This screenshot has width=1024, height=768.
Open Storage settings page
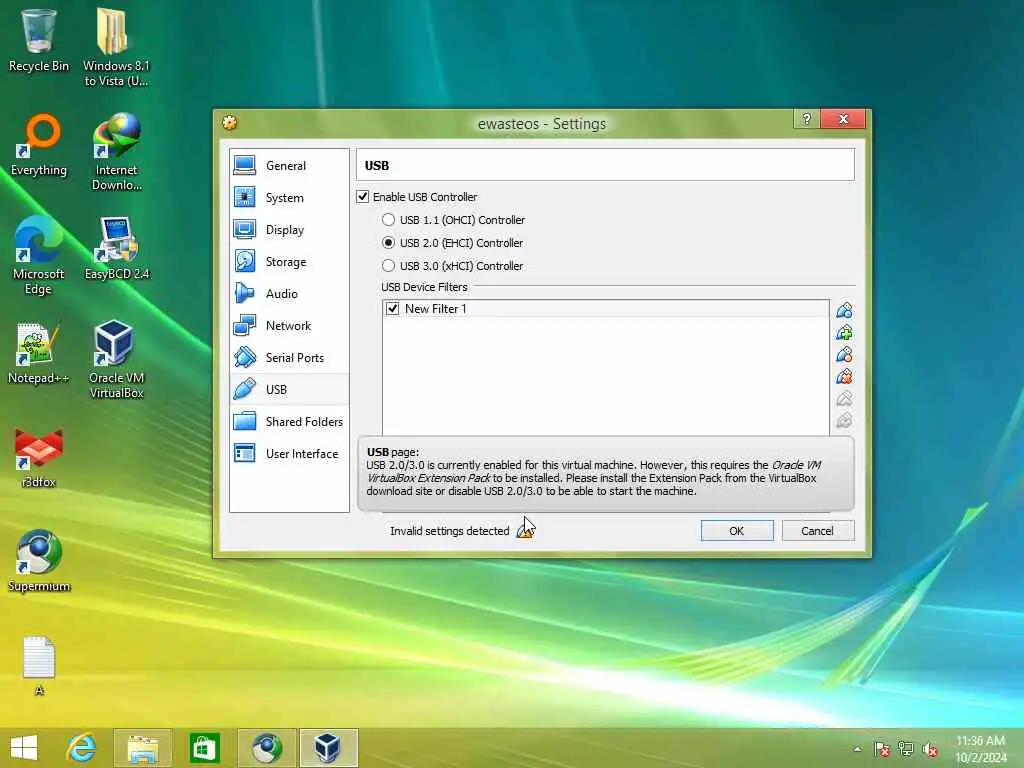coord(289,261)
